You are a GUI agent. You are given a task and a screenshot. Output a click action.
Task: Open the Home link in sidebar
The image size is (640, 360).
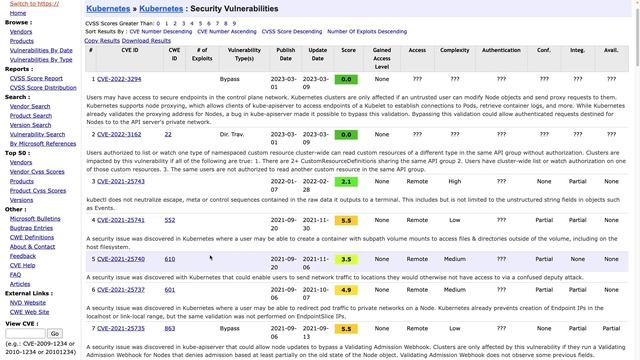[18, 13]
